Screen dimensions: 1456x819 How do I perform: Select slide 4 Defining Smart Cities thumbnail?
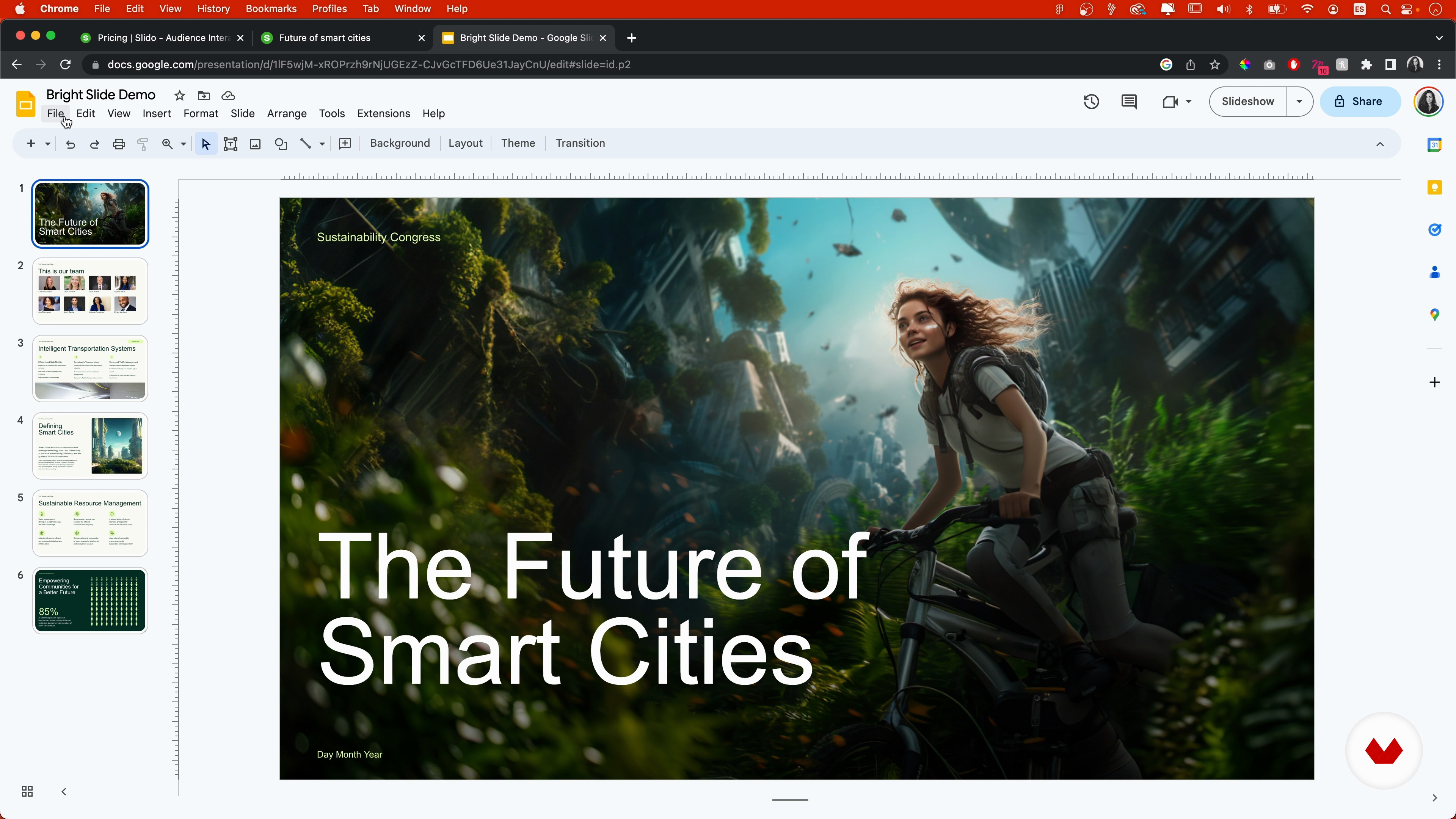(90, 446)
